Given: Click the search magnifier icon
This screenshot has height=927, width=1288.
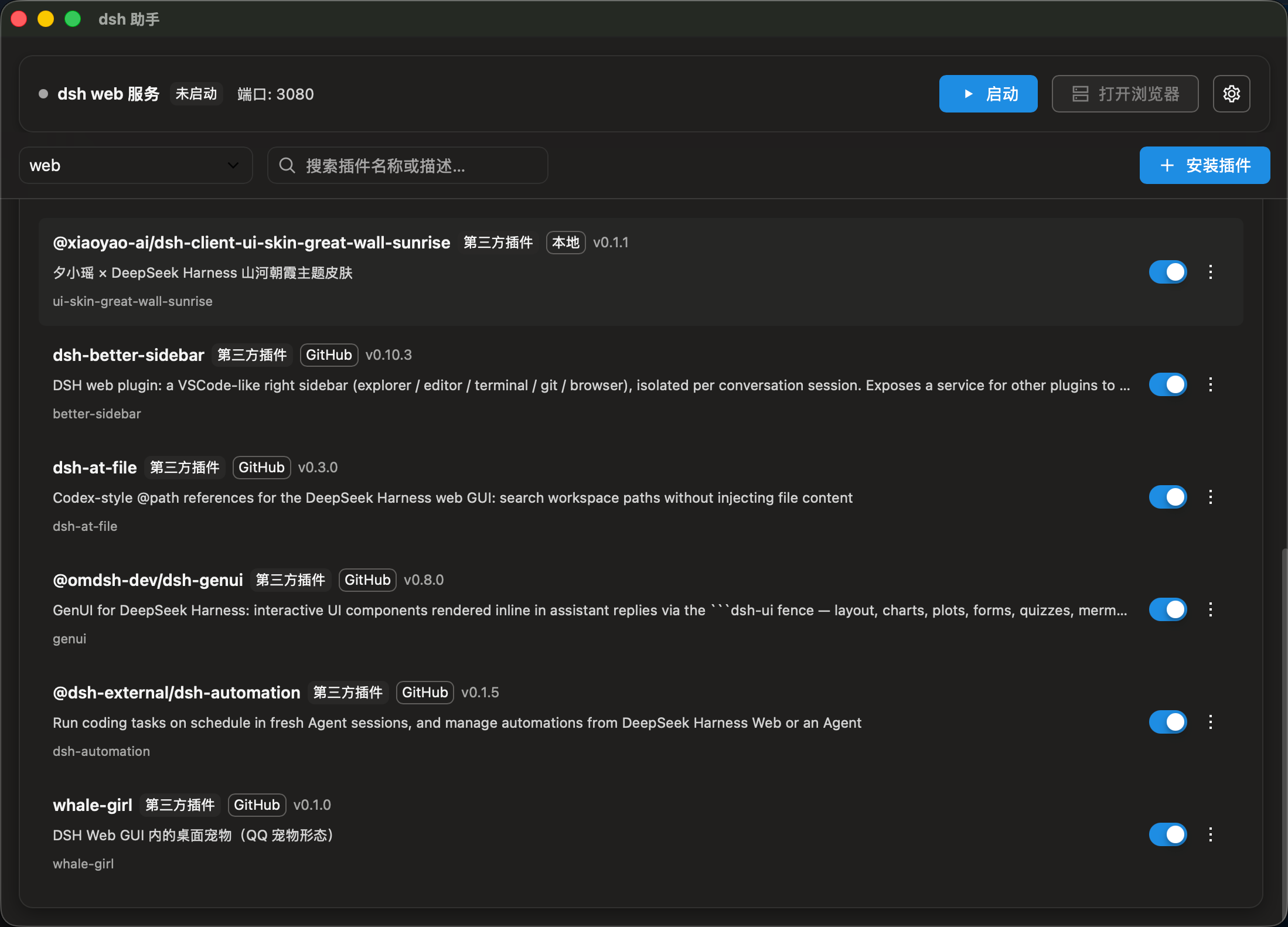Looking at the screenshot, I should coord(287,166).
